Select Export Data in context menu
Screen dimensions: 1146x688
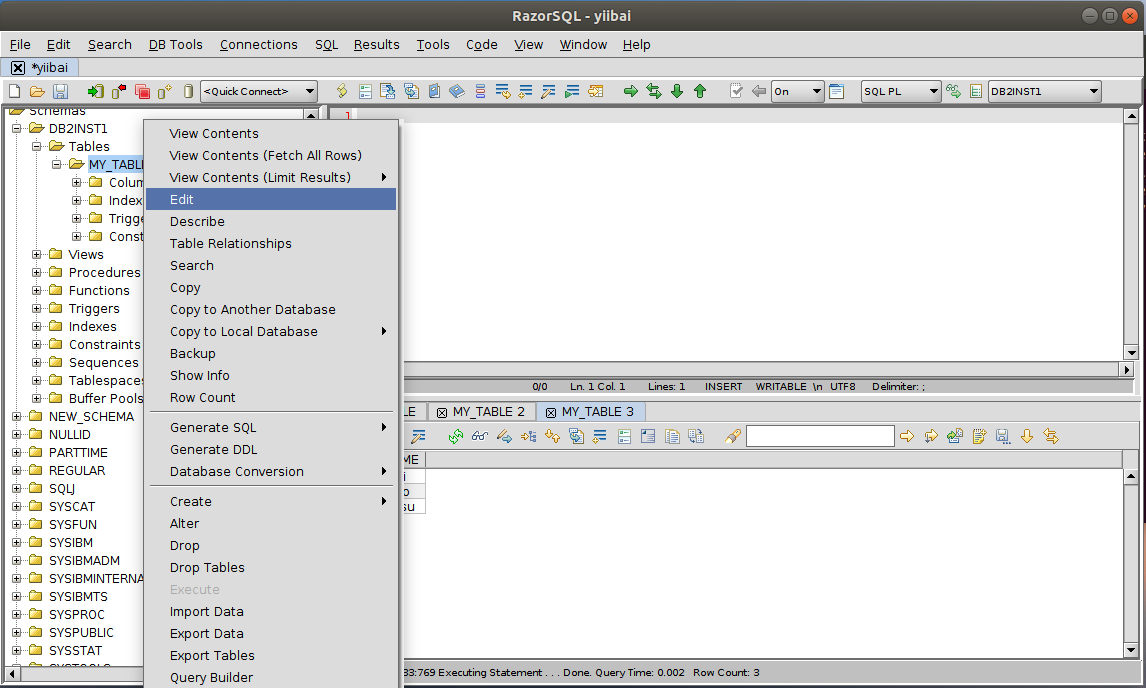tap(206, 634)
